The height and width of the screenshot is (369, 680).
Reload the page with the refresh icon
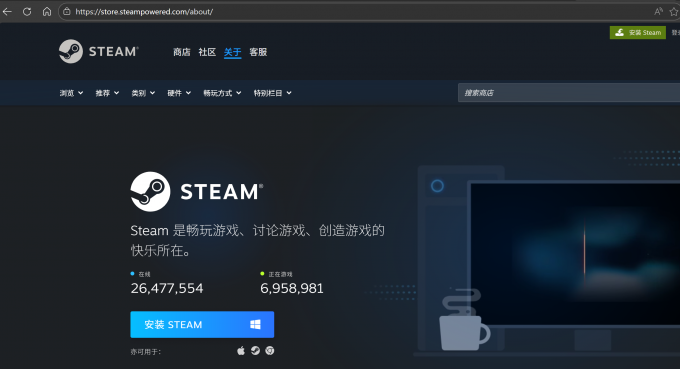point(27,12)
